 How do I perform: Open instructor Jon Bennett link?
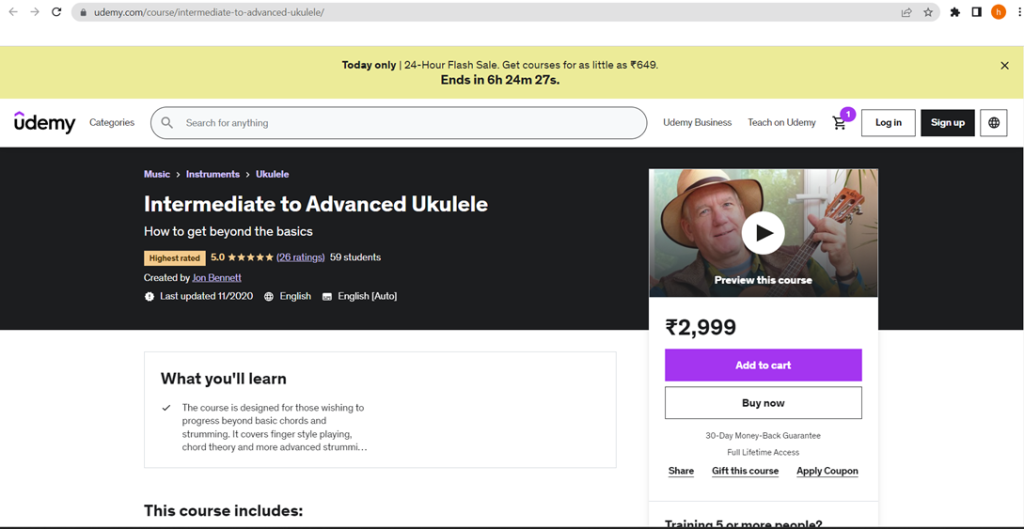pos(217,278)
